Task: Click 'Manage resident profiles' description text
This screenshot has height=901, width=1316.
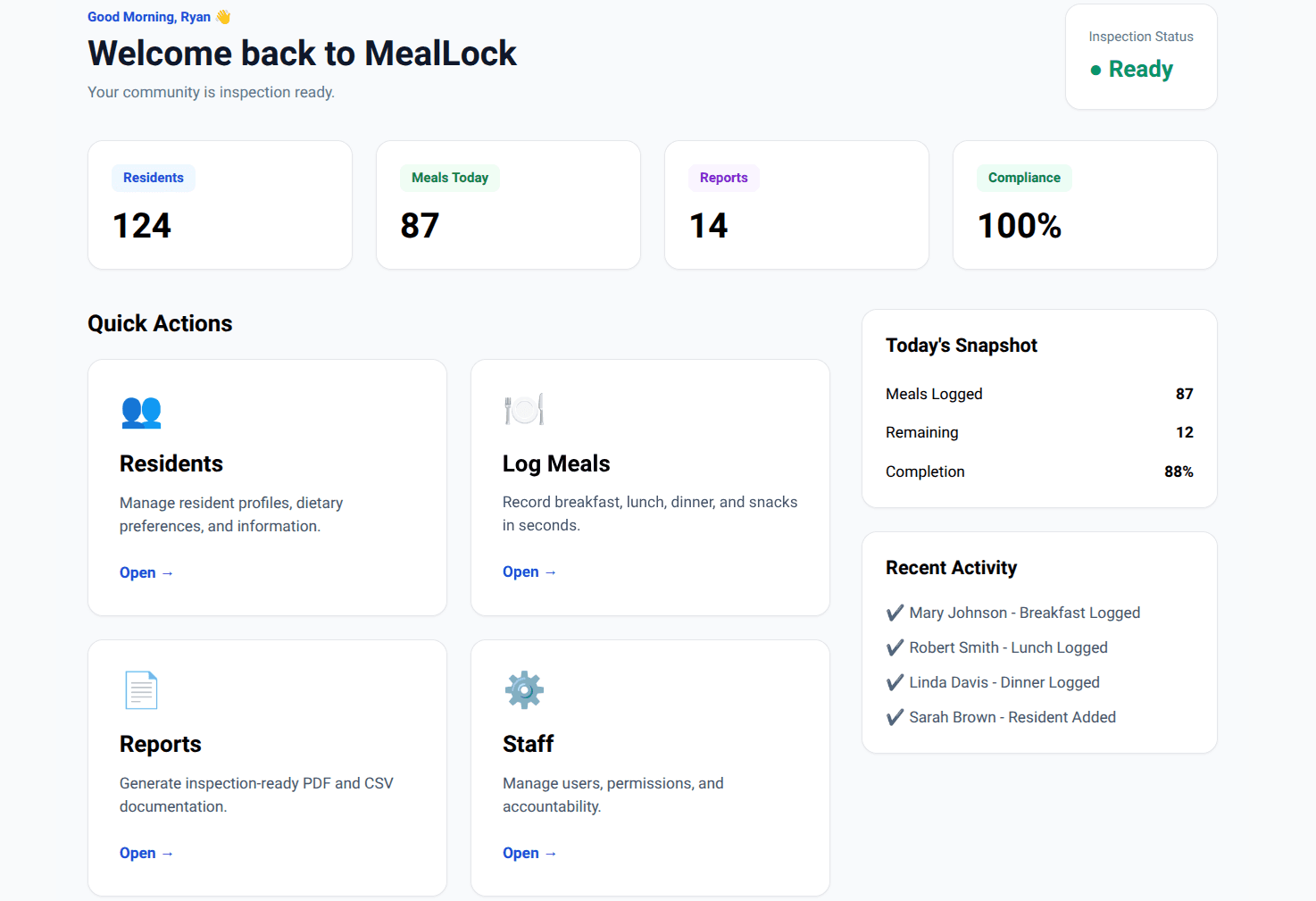Action: tap(231, 514)
